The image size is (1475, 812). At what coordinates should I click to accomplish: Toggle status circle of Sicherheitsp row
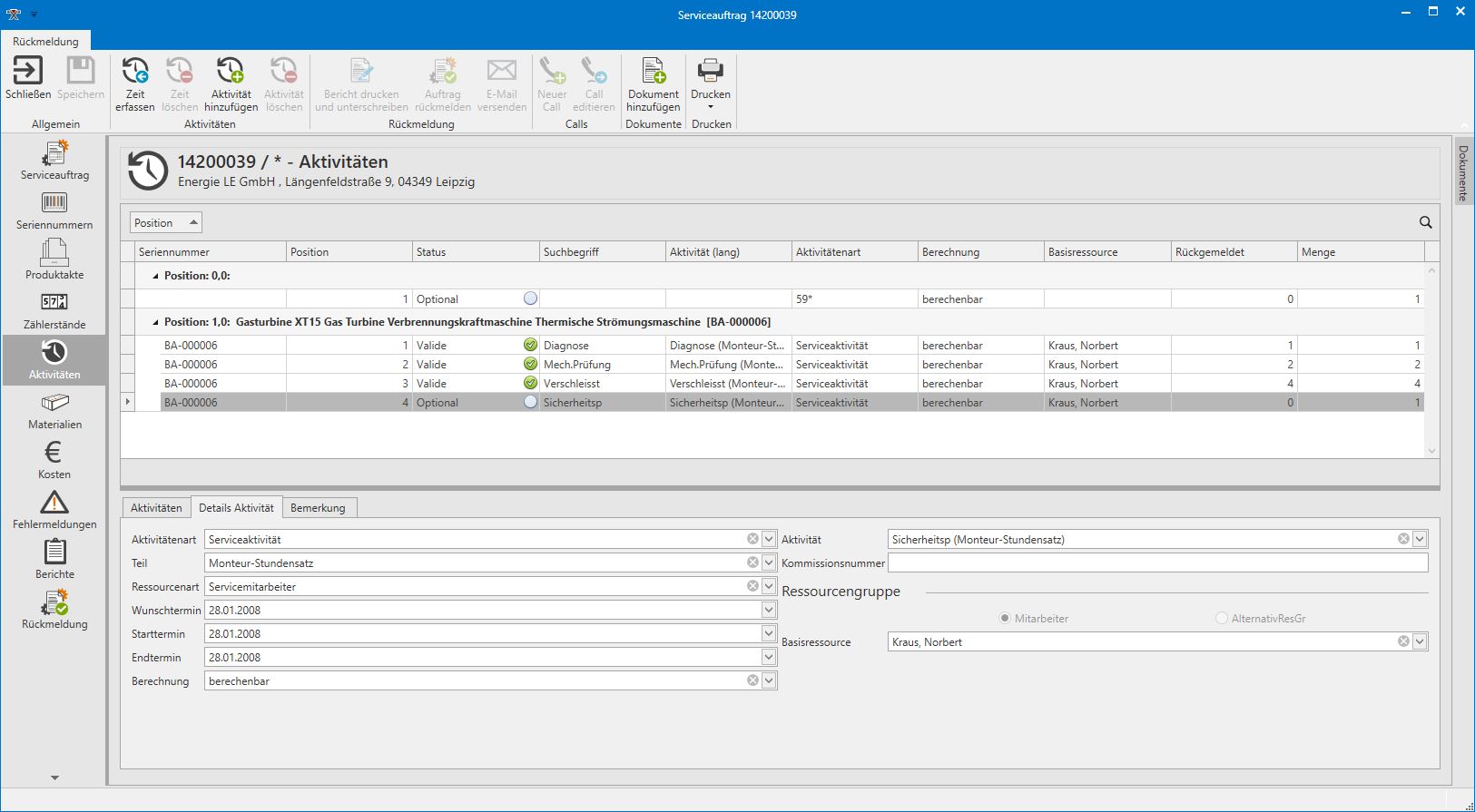pos(531,402)
